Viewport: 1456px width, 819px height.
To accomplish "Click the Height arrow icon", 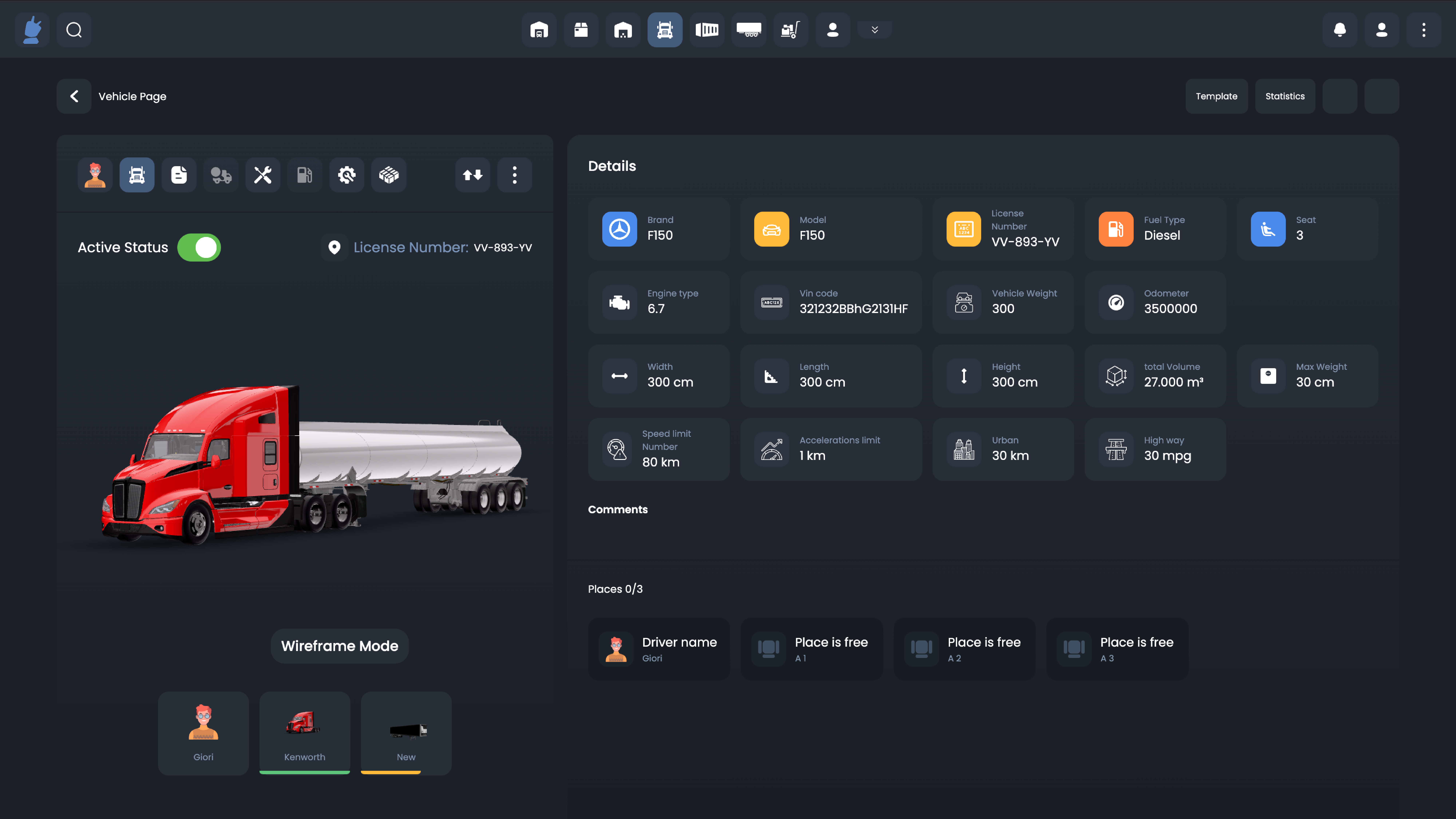I will pos(964,376).
